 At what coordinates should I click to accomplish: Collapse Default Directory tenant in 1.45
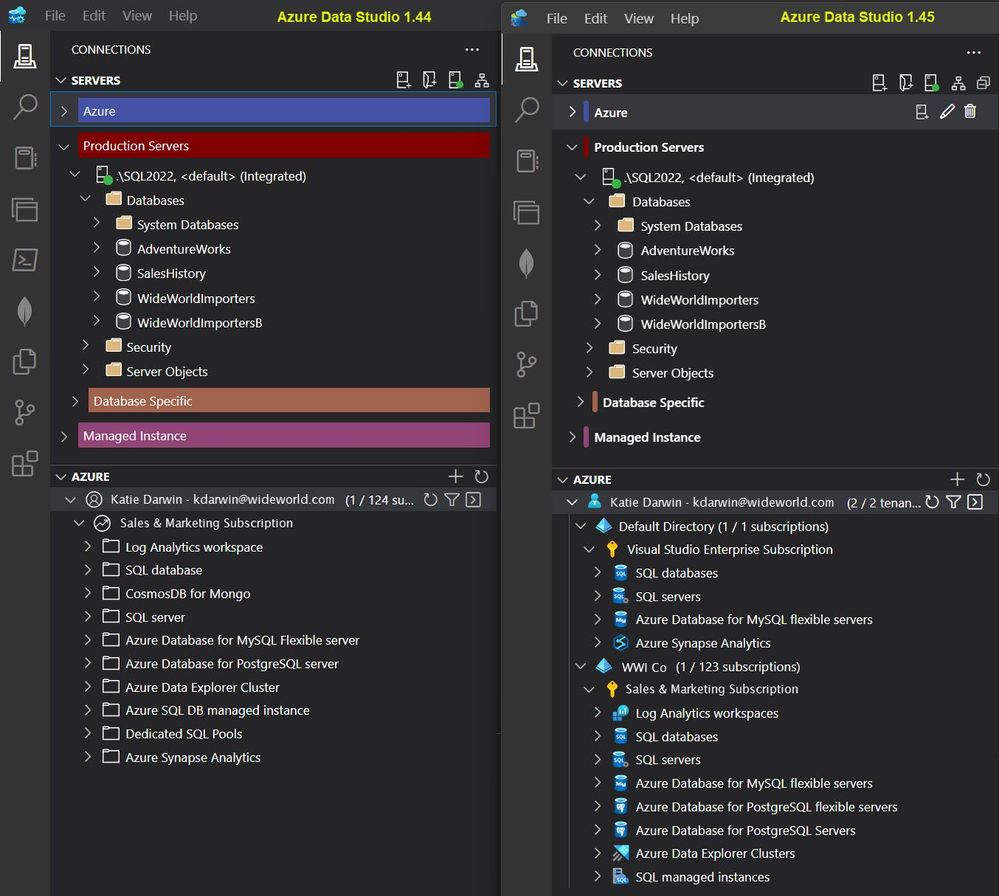[580, 526]
